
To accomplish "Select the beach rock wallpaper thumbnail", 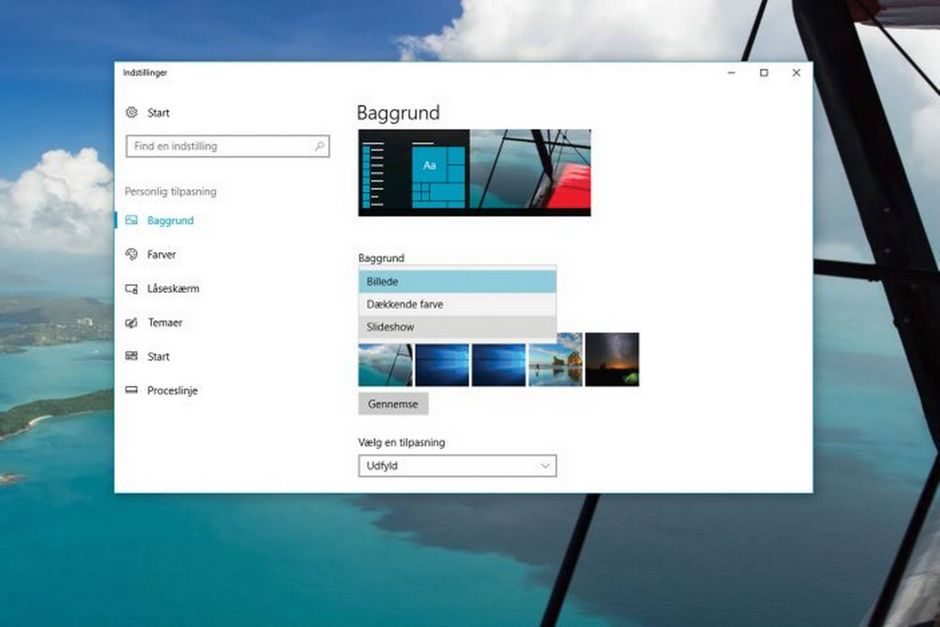I will [555, 360].
